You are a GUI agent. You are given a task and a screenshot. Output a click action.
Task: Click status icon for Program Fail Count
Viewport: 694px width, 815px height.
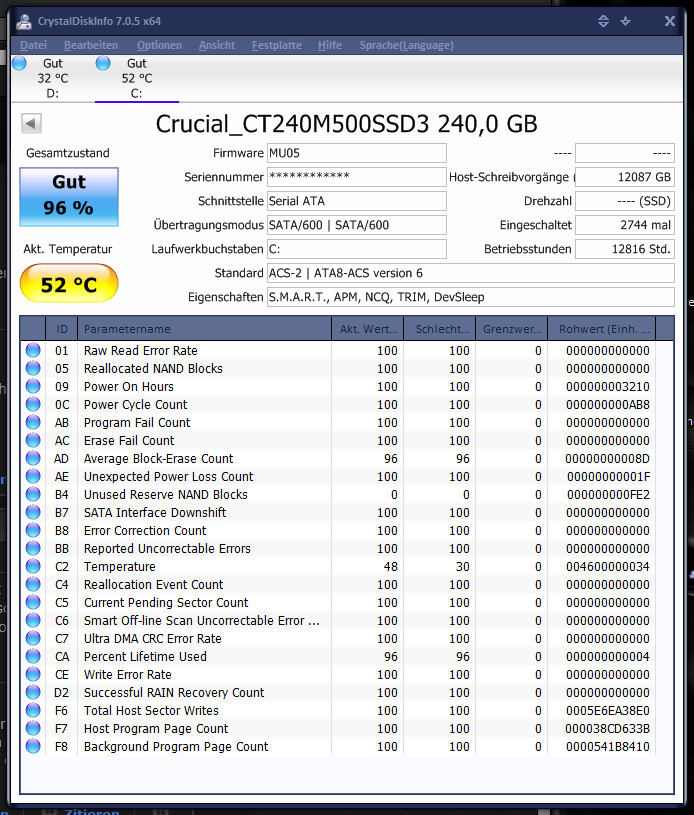(33, 422)
